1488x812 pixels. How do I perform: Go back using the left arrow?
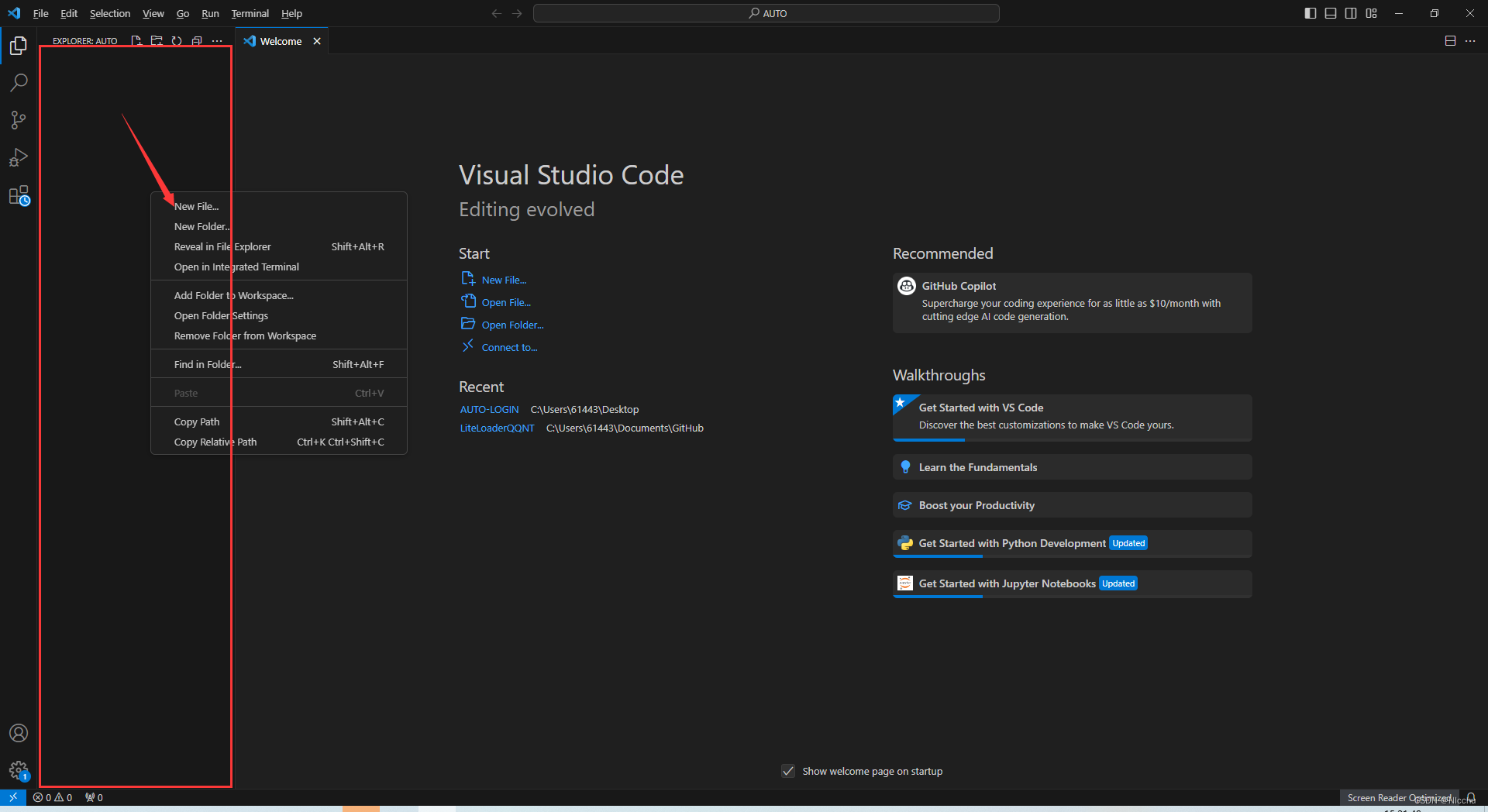point(497,13)
